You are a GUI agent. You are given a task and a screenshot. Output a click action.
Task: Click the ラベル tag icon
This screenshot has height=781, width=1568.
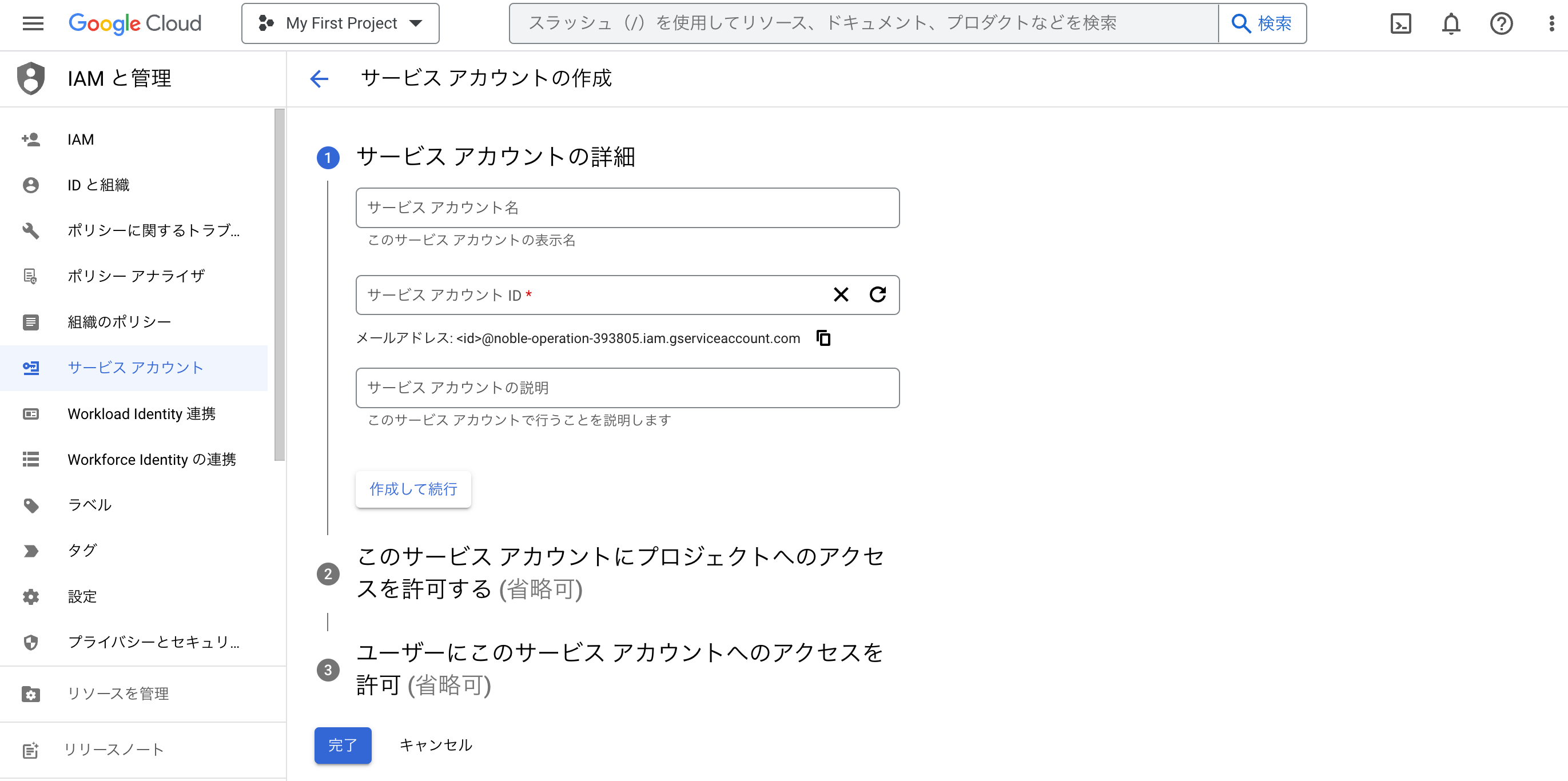click(x=31, y=505)
